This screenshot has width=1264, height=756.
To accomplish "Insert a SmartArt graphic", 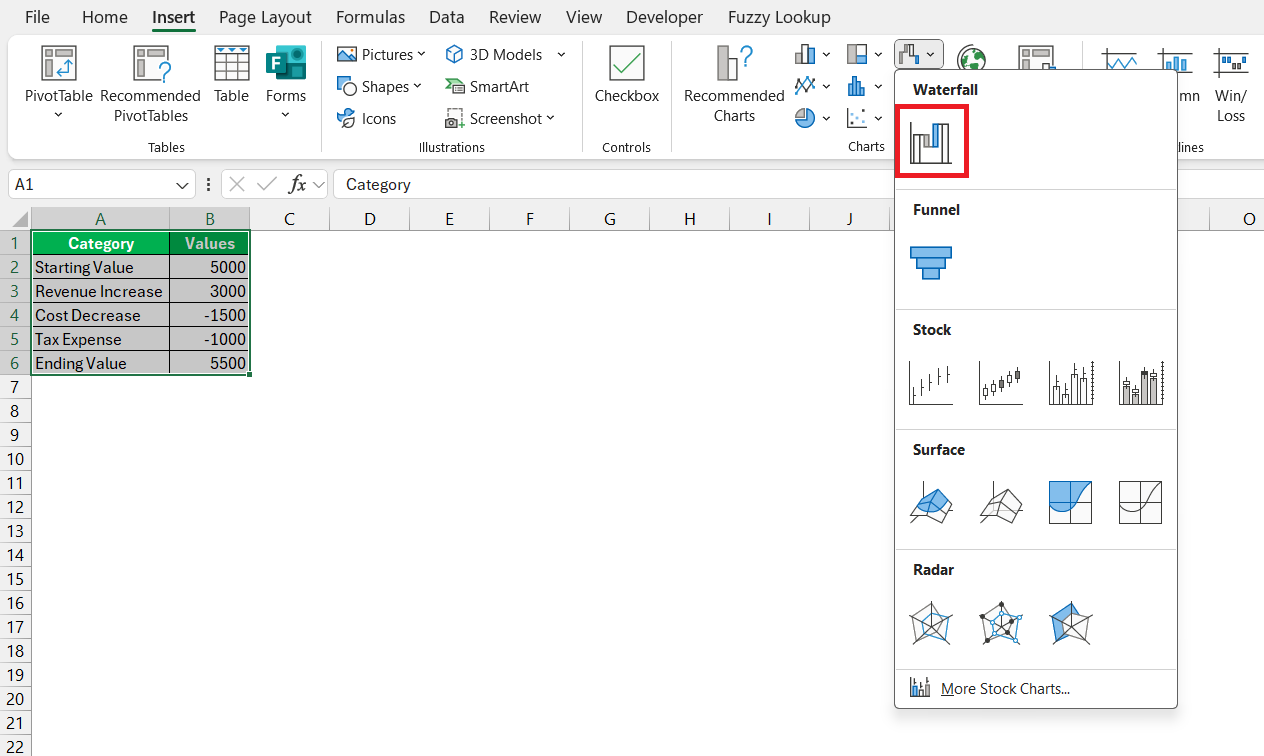I will (487, 86).
